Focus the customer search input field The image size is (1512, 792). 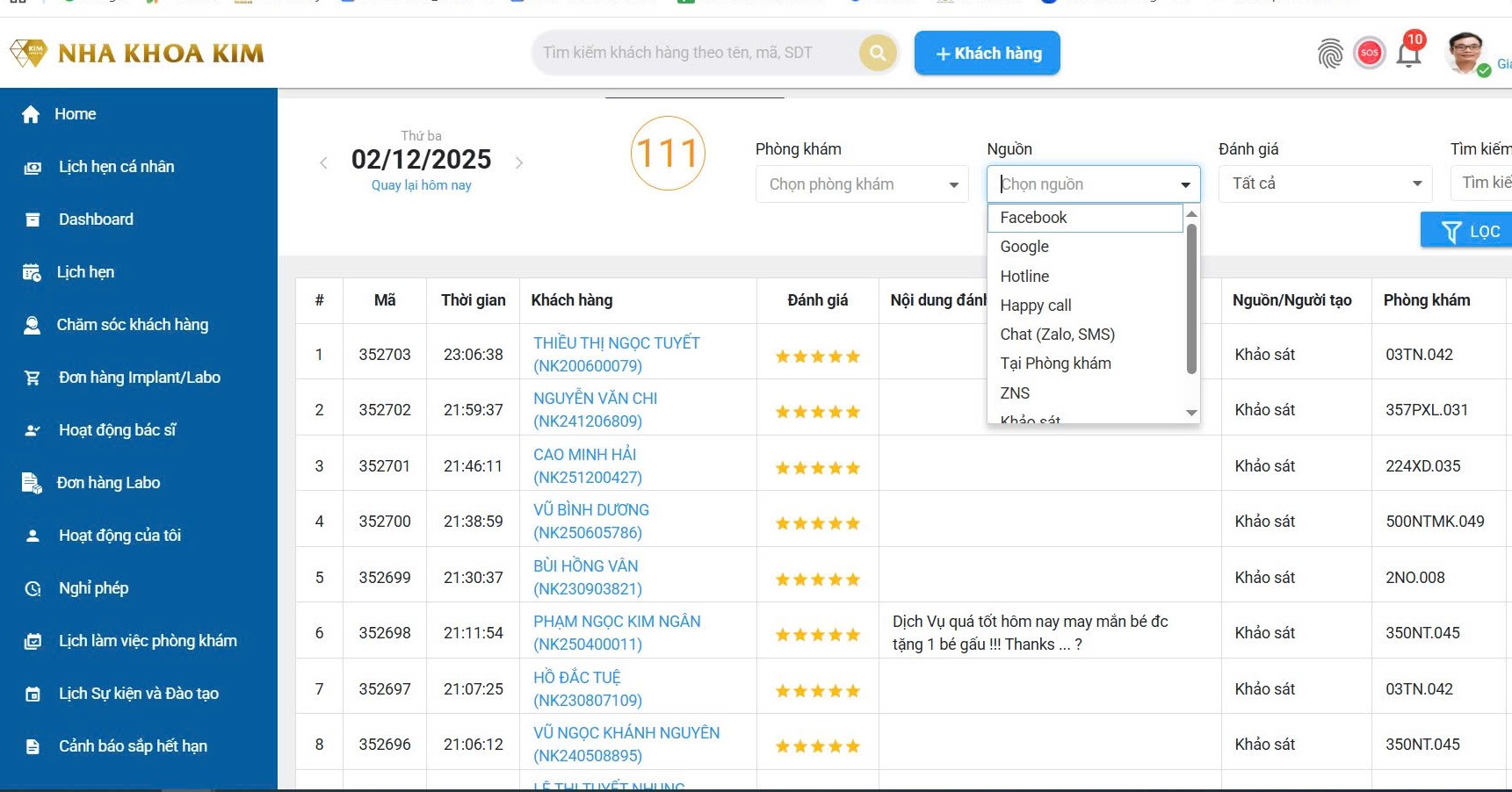[x=694, y=53]
